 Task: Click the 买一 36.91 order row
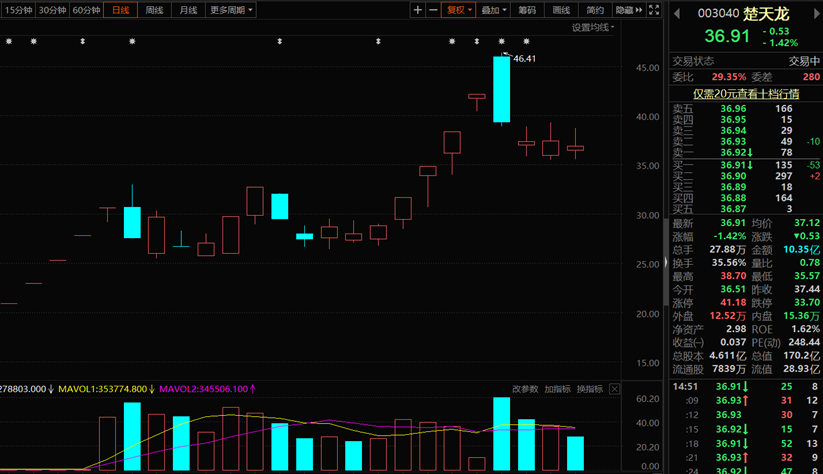pyautogui.click(x=746, y=165)
